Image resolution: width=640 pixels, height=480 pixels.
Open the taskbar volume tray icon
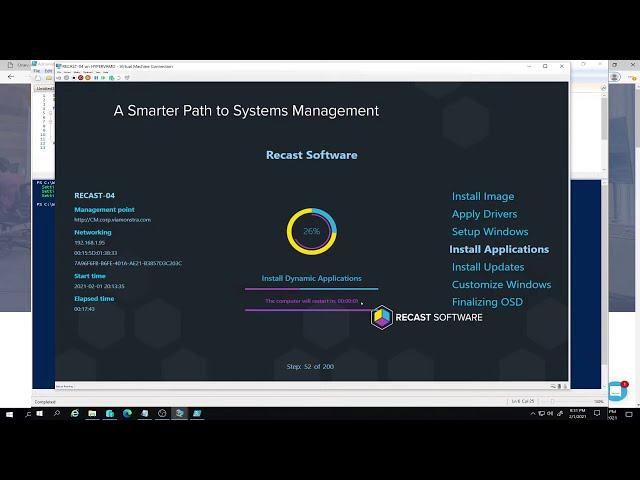tap(550, 413)
